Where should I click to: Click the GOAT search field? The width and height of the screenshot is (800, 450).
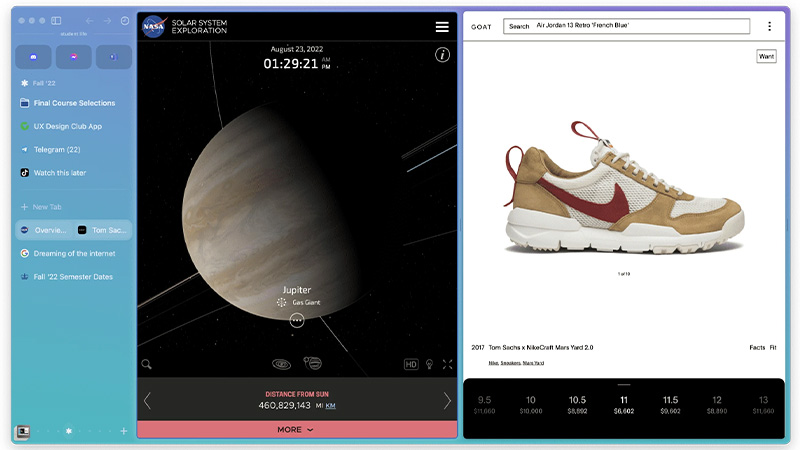click(x=627, y=26)
